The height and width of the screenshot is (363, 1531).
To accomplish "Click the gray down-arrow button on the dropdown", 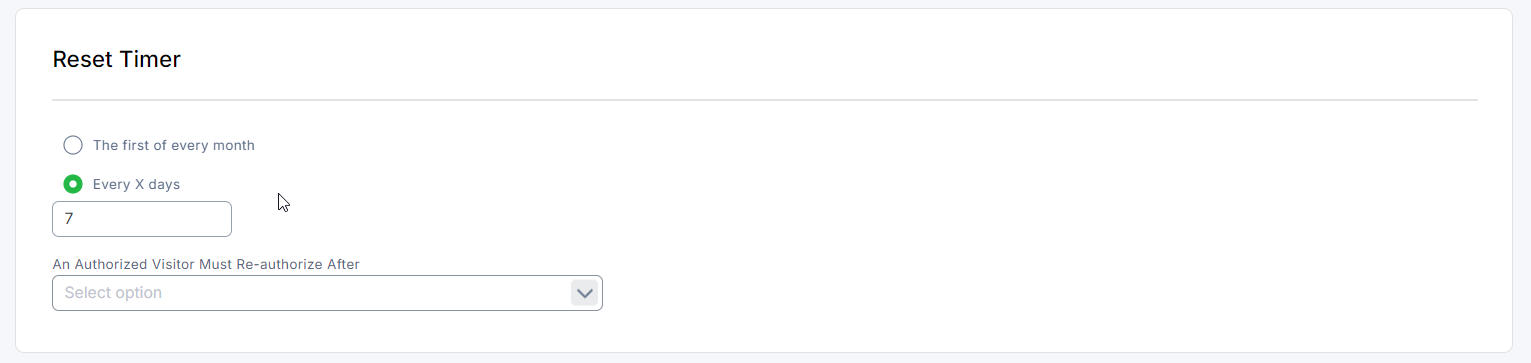I will 585,293.
